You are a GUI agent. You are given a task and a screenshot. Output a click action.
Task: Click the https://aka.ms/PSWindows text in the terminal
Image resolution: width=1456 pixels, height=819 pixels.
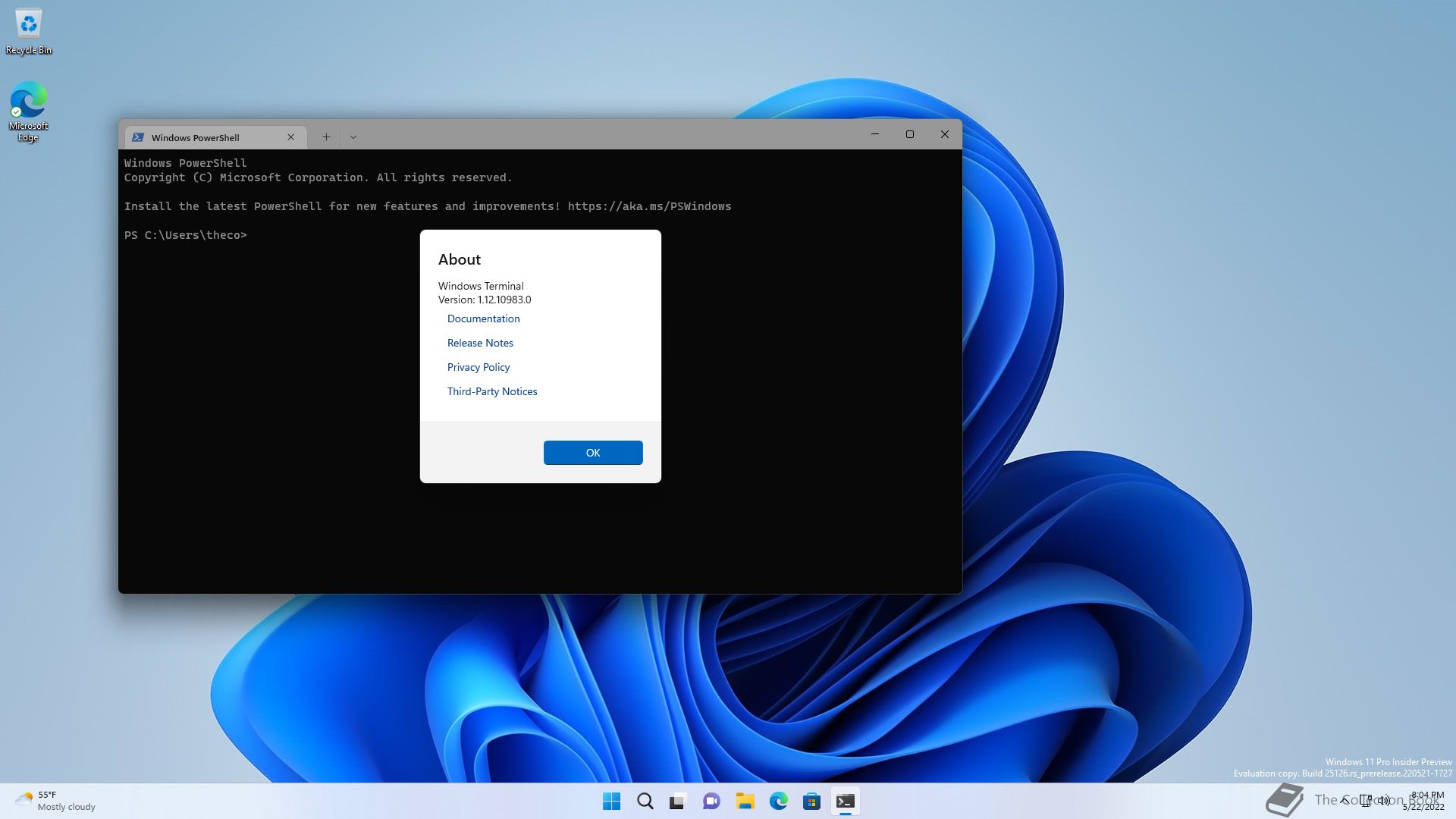pyautogui.click(x=649, y=206)
